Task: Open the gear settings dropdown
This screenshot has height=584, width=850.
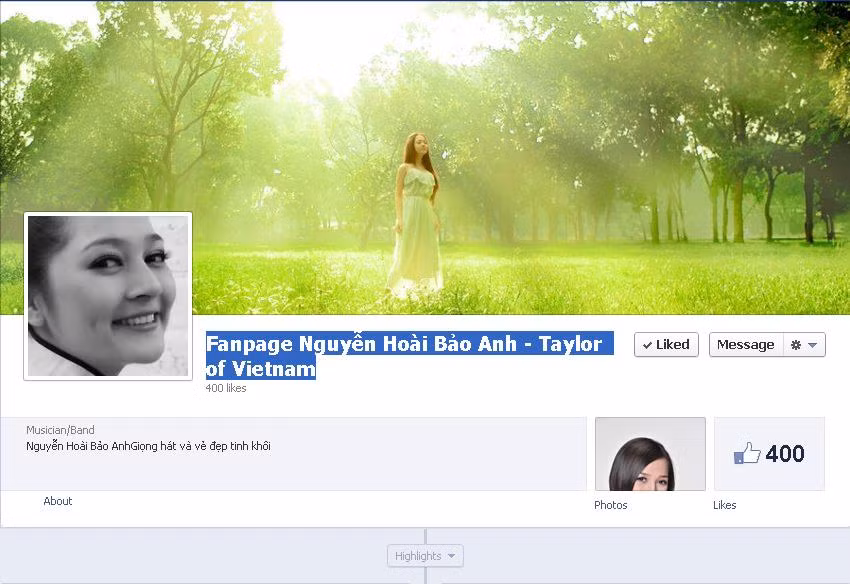Action: (804, 345)
